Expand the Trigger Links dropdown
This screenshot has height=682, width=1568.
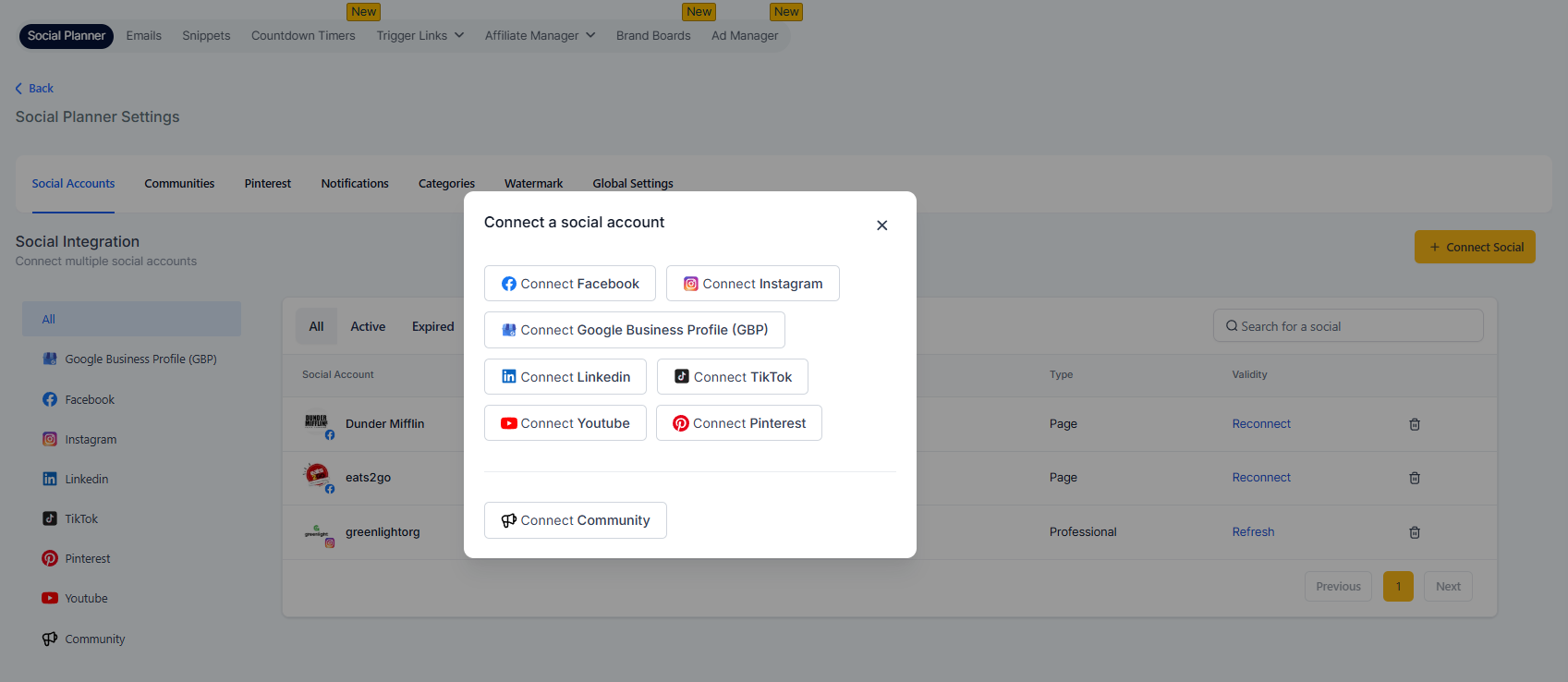420,36
